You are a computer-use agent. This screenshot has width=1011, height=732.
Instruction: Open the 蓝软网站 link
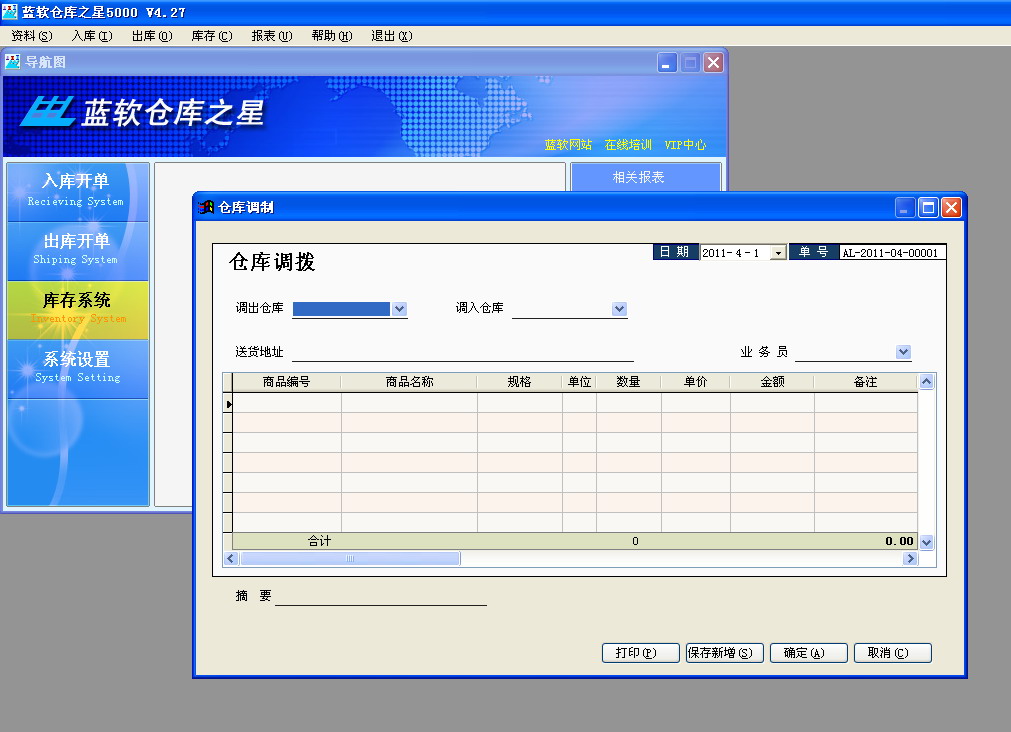click(x=568, y=145)
